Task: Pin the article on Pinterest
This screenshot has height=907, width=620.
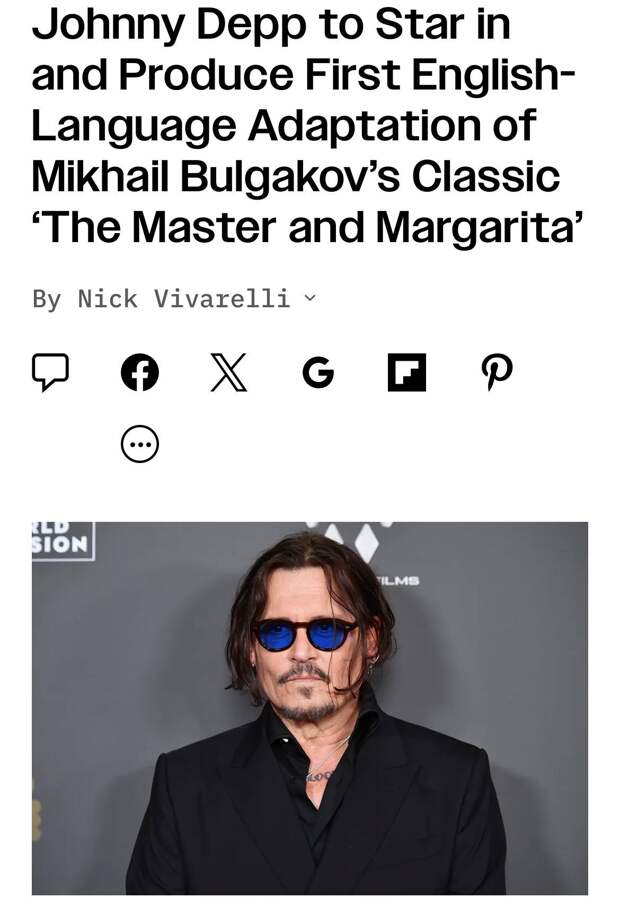Action: [x=496, y=372]
